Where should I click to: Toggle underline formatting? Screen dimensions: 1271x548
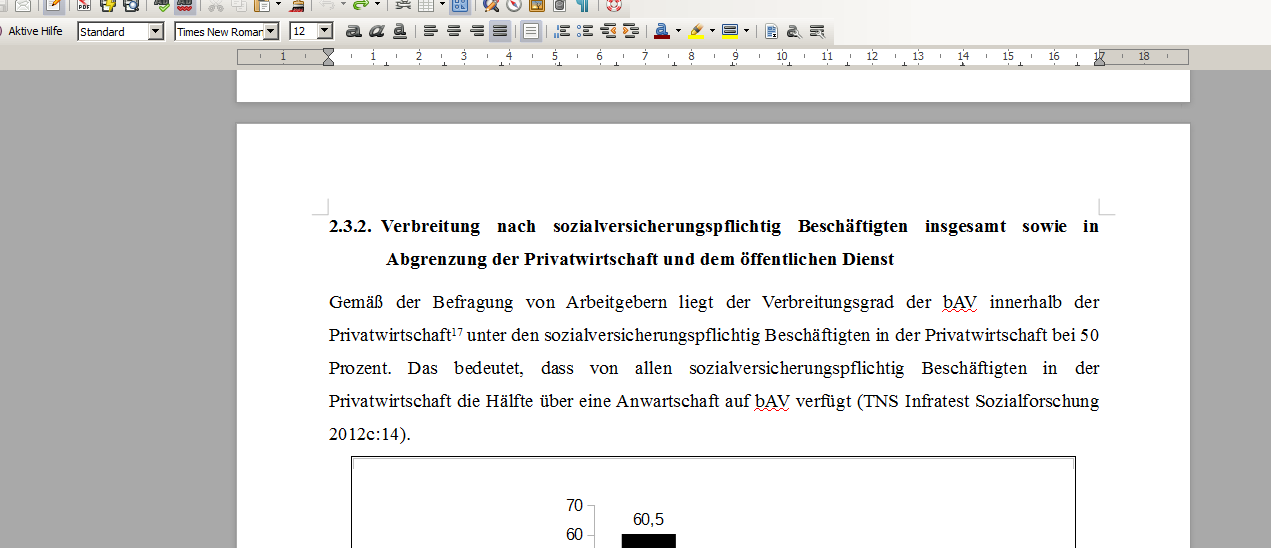point(399,31)
